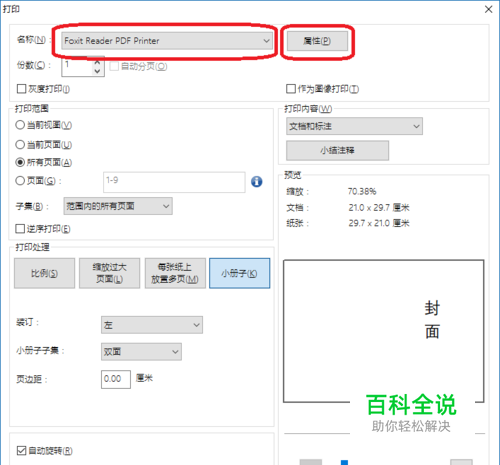This screenshot has height=465, width=500.
Task: Click the blue info icon beside page range
Action: tap(256, 182)
